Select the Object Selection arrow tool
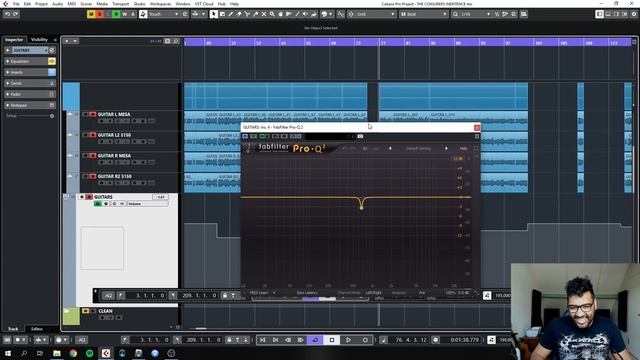 click(x=213, y=14)
